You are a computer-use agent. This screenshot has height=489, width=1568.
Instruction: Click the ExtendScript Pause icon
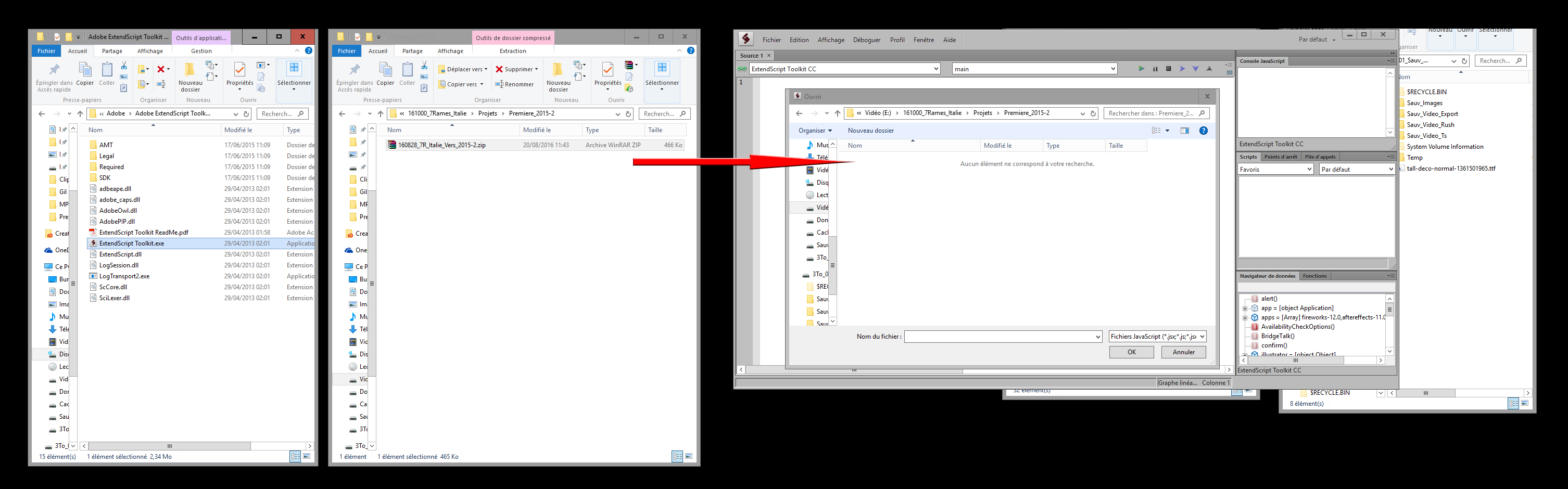1155,69
